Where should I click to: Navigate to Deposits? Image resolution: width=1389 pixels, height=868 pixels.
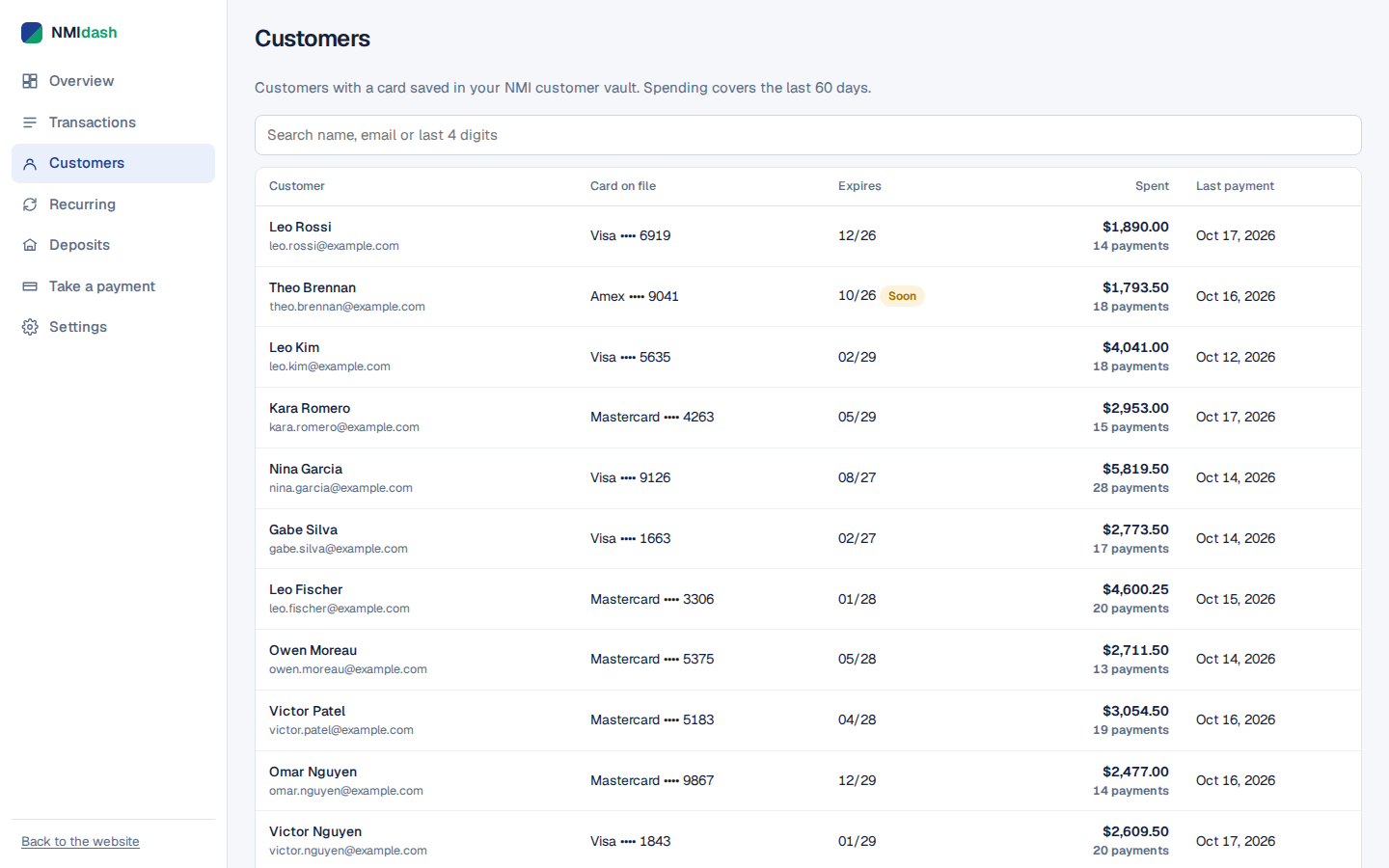pos(113,245)
